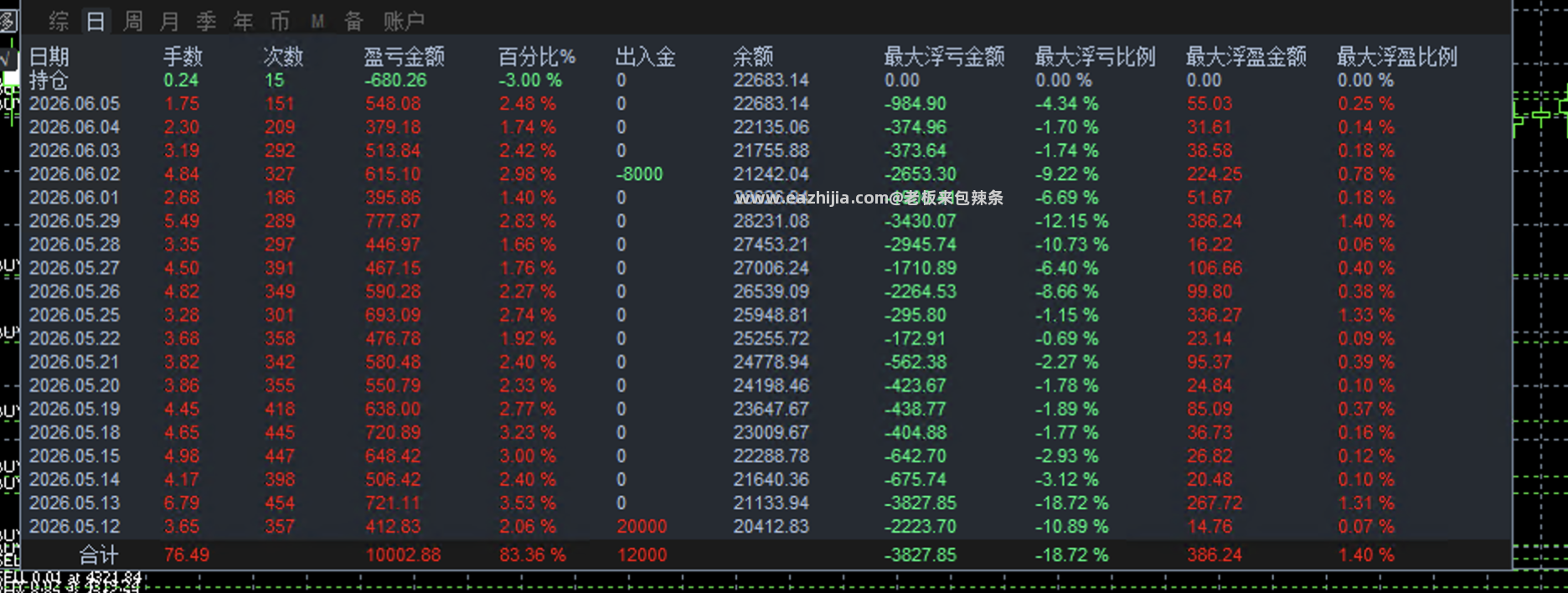Select the 2026.06.05 date row
This screenshot has height=593, width=1568.
coord(75,104)
